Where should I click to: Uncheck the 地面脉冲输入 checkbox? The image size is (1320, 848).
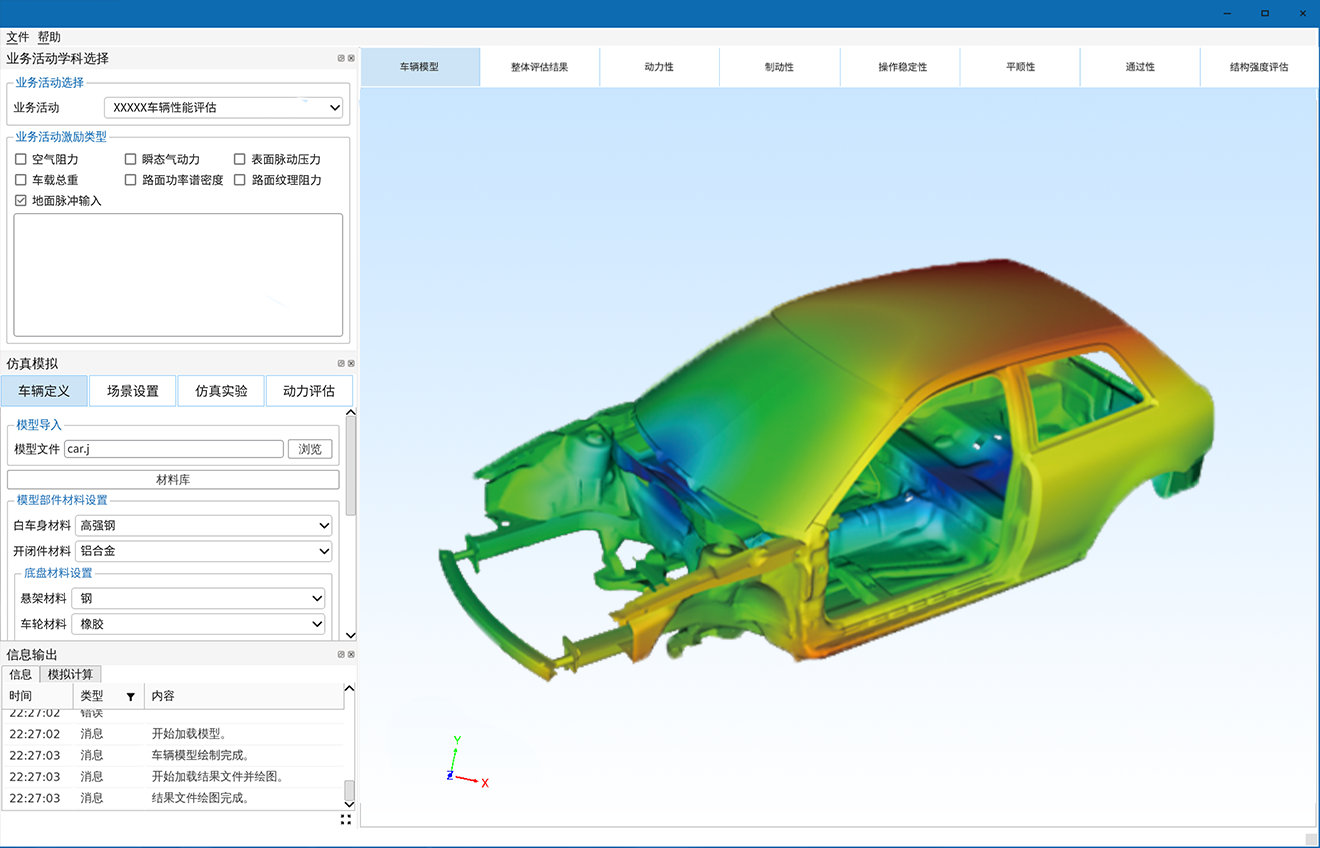pyautogui.click(x=21, y=201)
